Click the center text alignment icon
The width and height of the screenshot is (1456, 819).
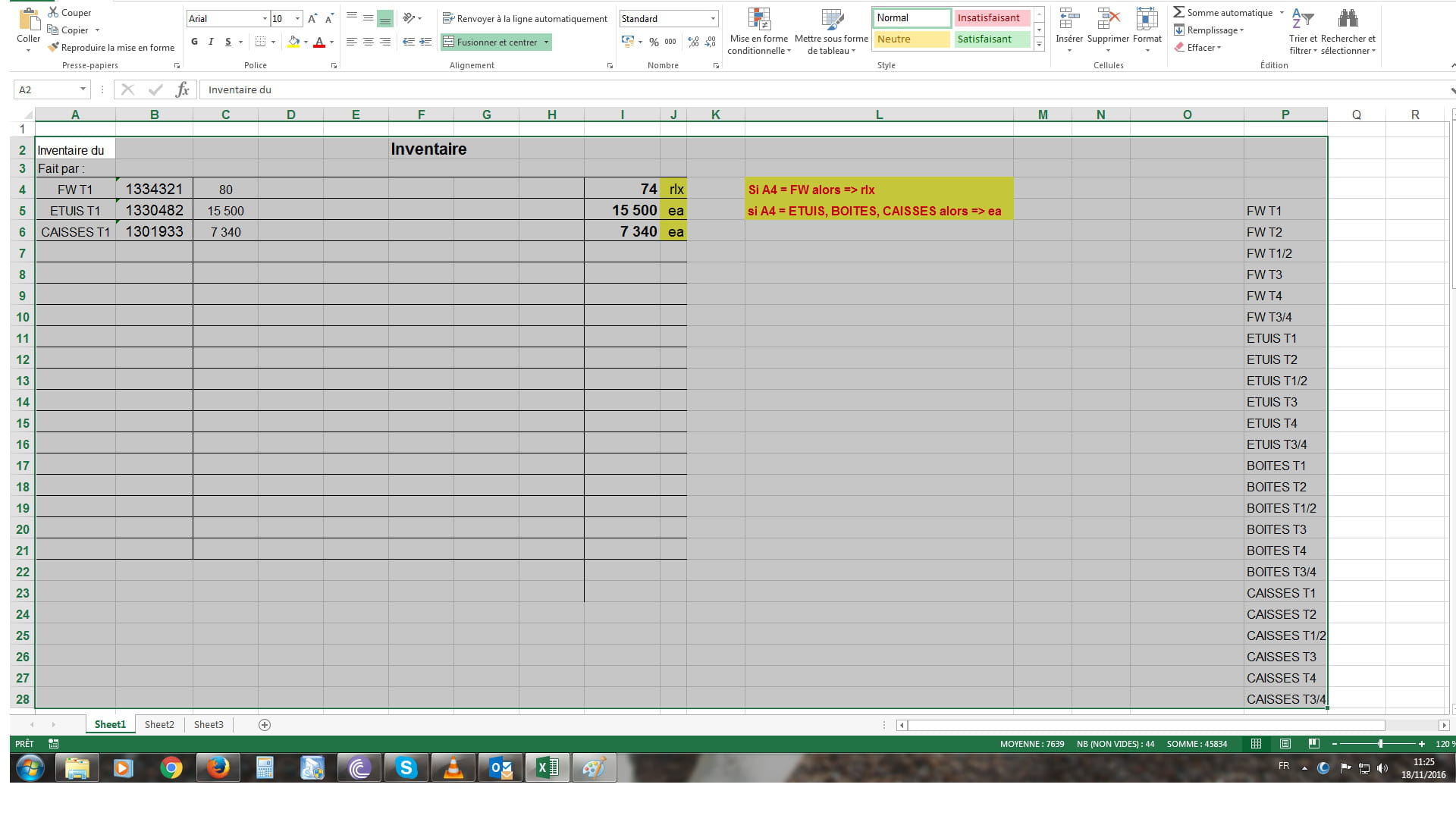(368, 42)
